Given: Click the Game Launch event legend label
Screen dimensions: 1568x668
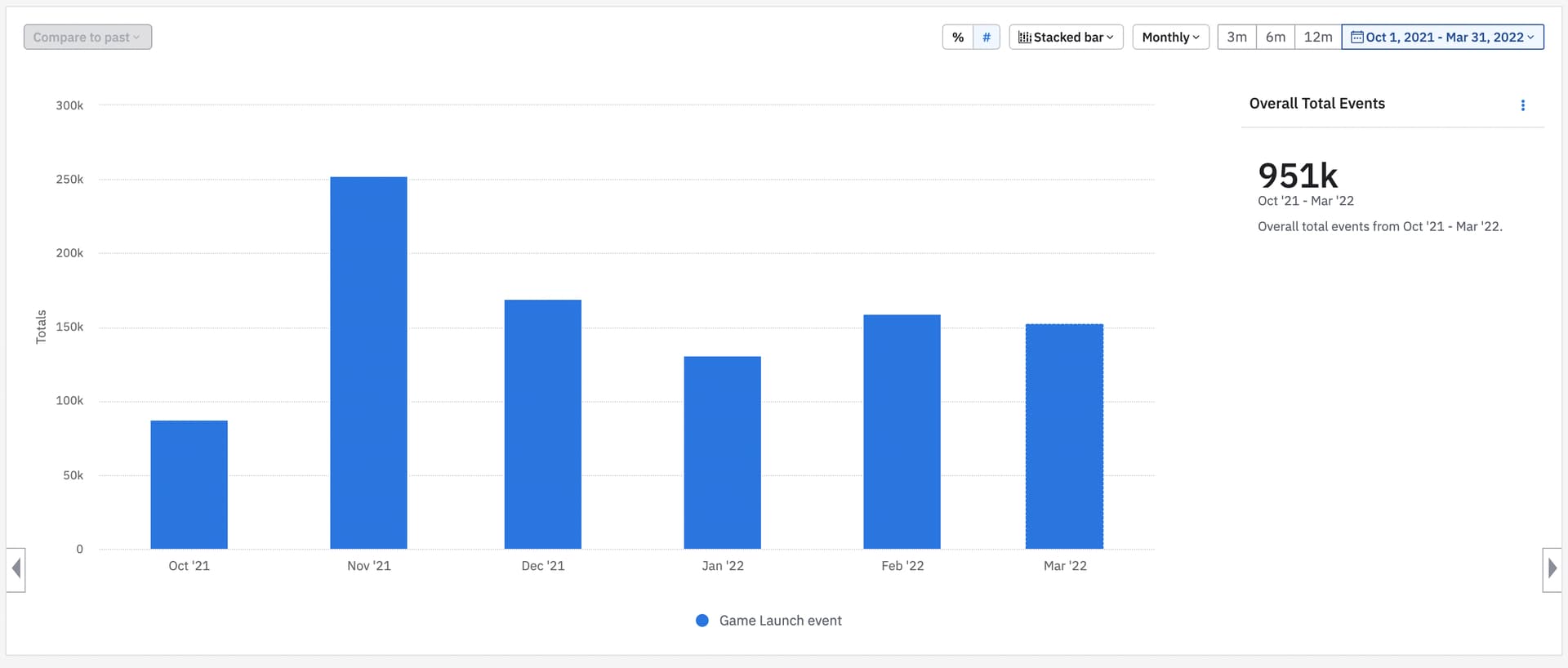Looking at the screenshot, I should click(x=780, y=621).
